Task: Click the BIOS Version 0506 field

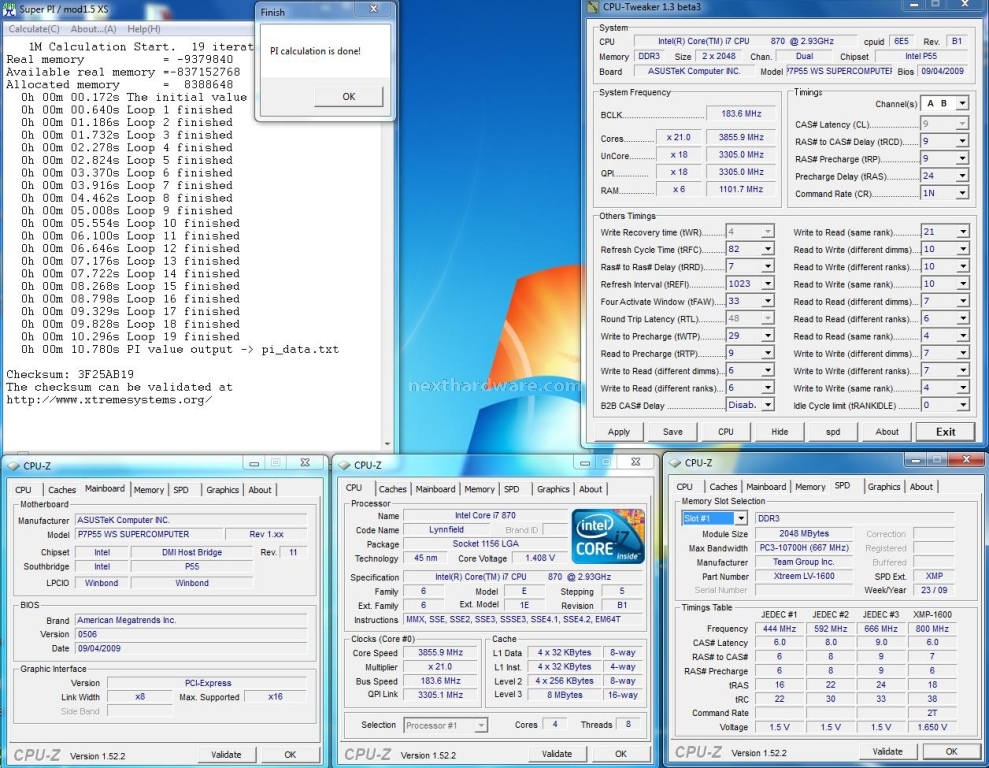Action: point(192,634)
